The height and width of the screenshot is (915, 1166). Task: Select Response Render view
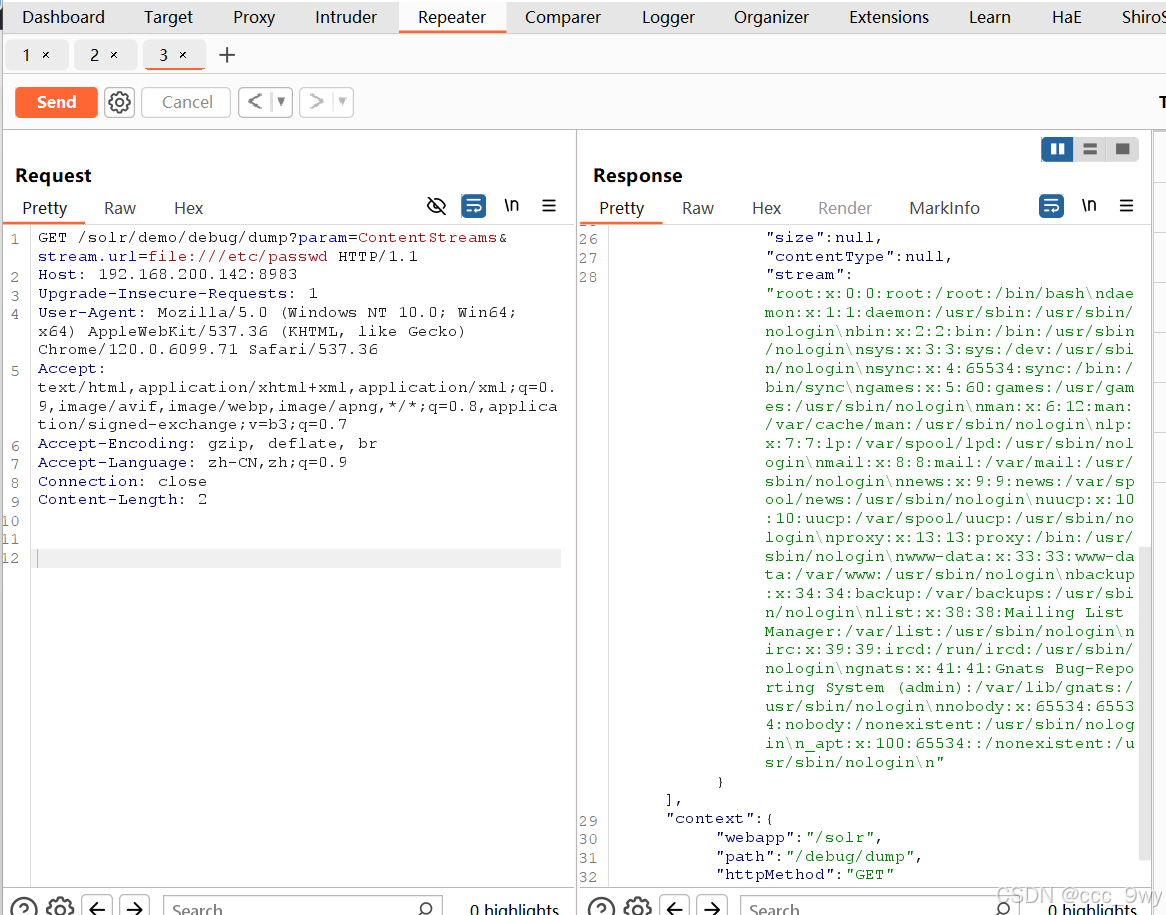(x=845, y=208)
